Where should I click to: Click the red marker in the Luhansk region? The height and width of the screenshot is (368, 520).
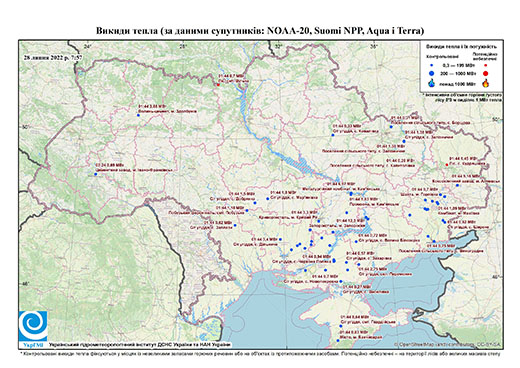pos(447,165)
